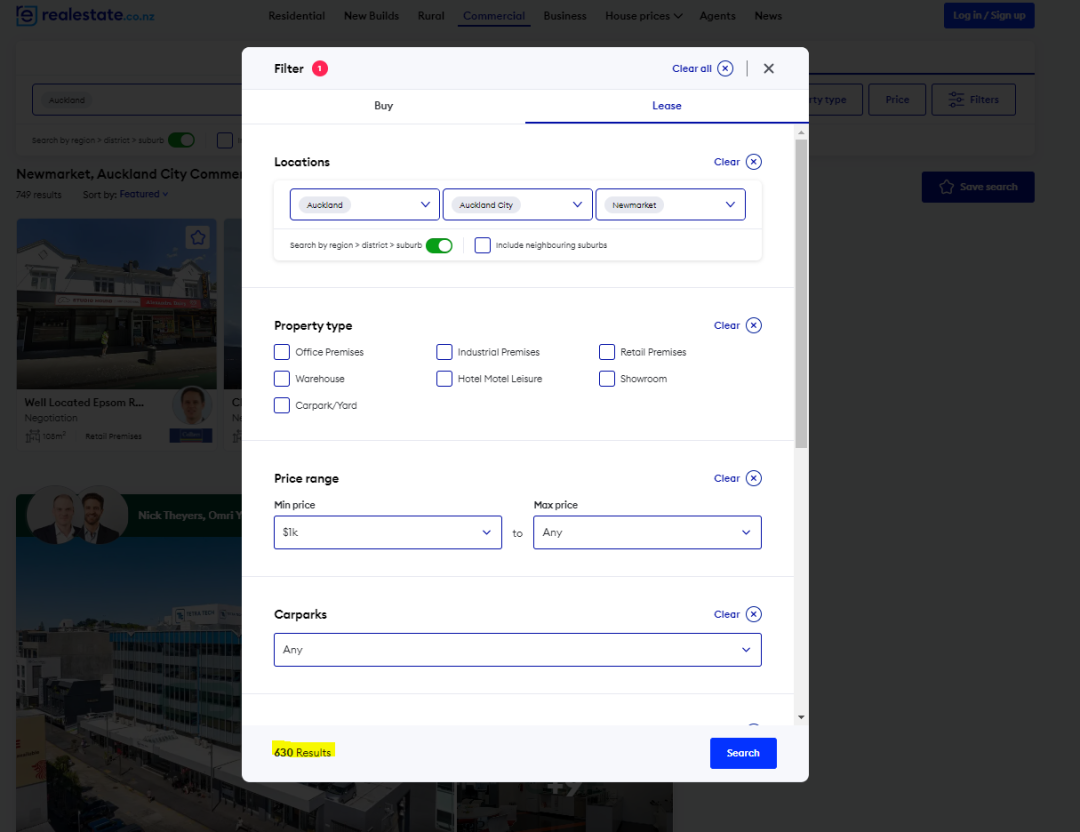Click agent photo on Epsom listing
Screen dimensions: 1080x832
pyautogui.click(x=192, y=406)
